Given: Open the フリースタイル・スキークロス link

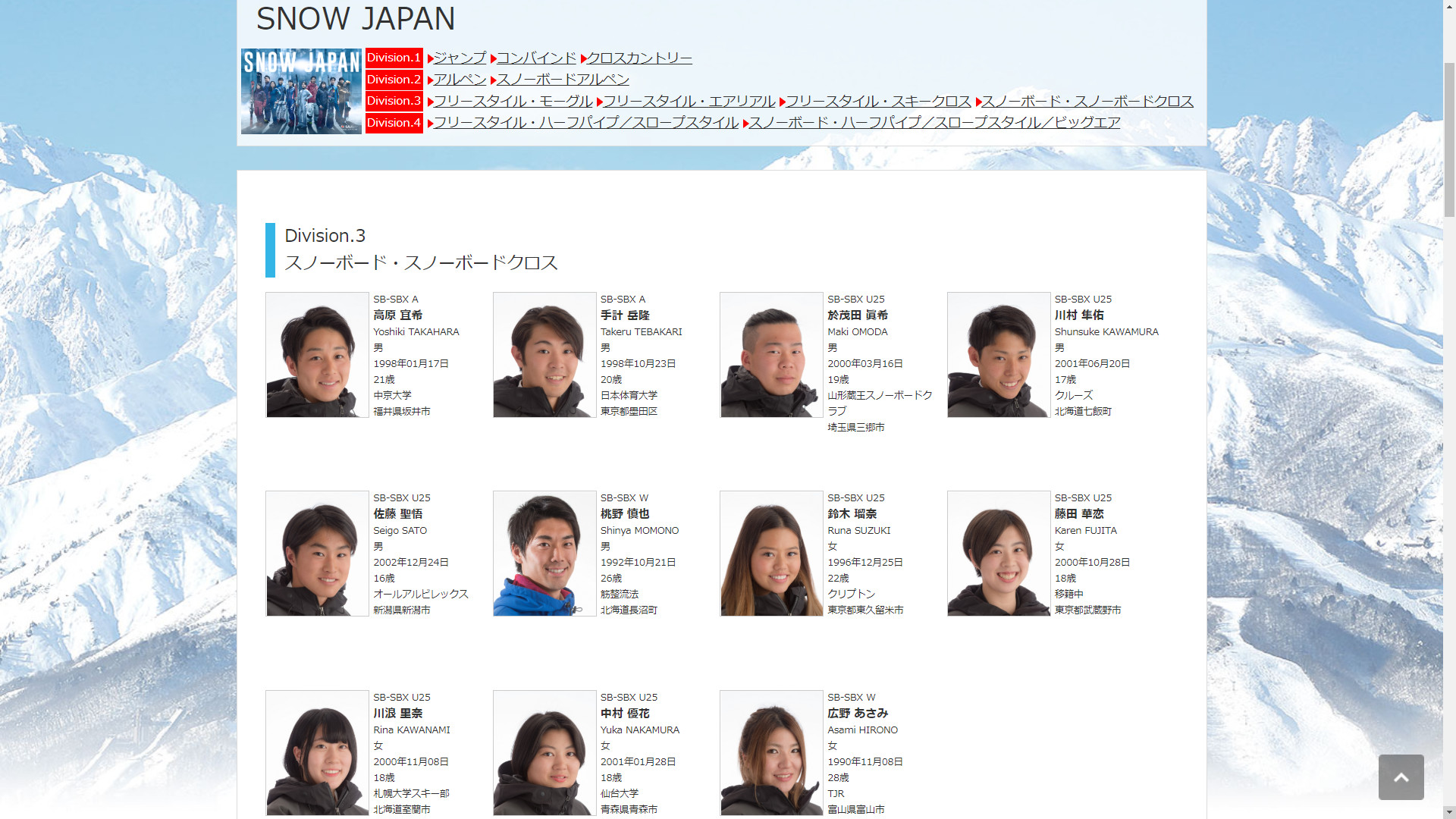Looking at the screenshot, I should coord(878,102).
